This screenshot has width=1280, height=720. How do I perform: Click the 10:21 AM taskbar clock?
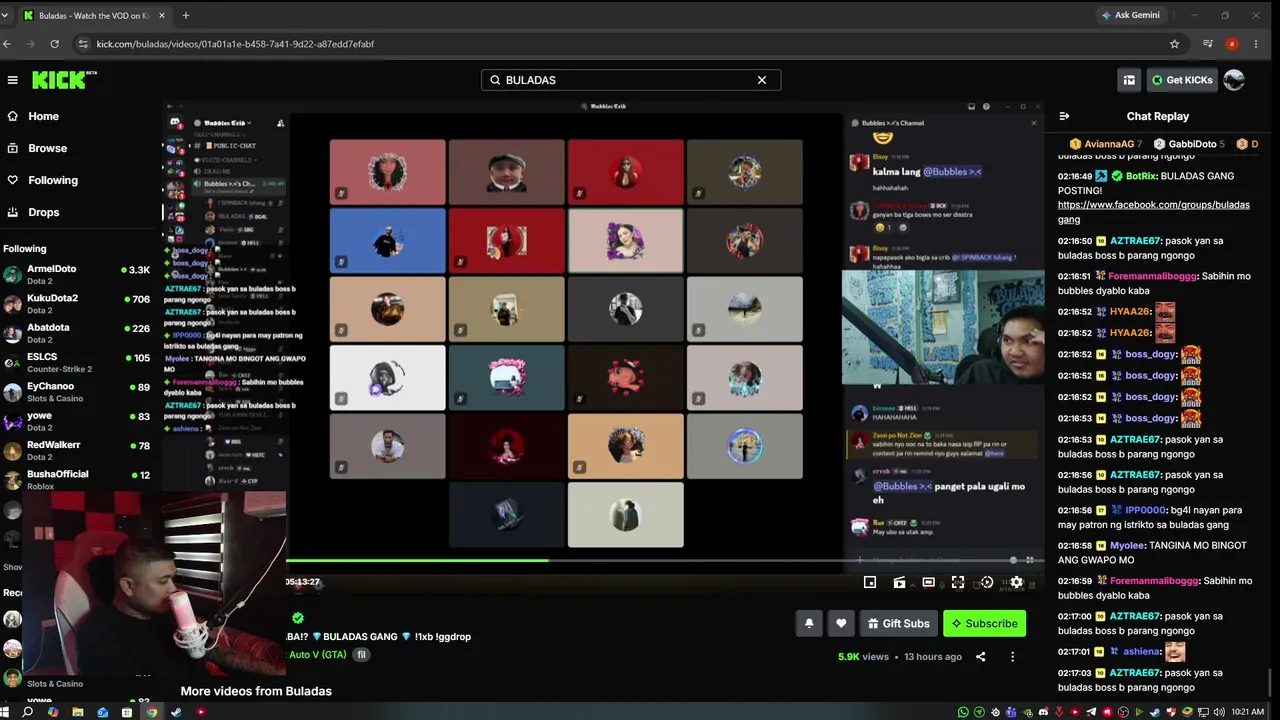coord(1247,712)
